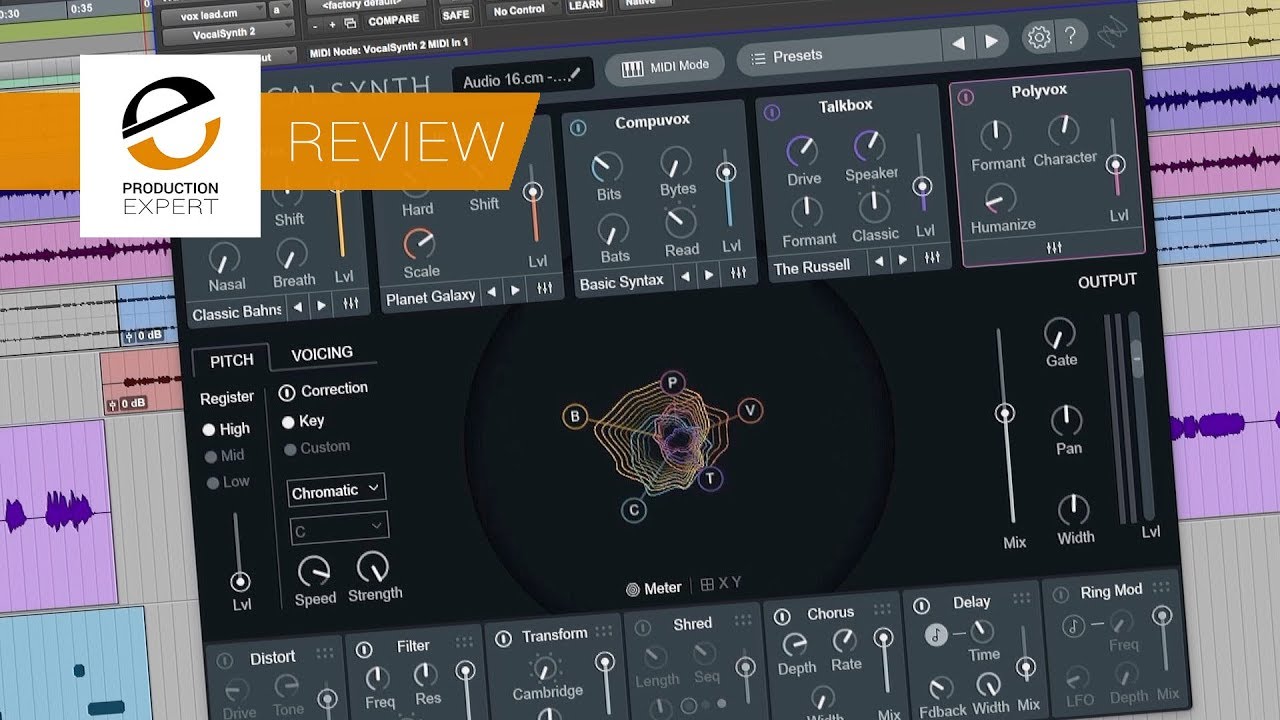This screenshot has width=1280, height=720.
Task: Switch to the VOICING tab
Action: [x=322, y=353]
